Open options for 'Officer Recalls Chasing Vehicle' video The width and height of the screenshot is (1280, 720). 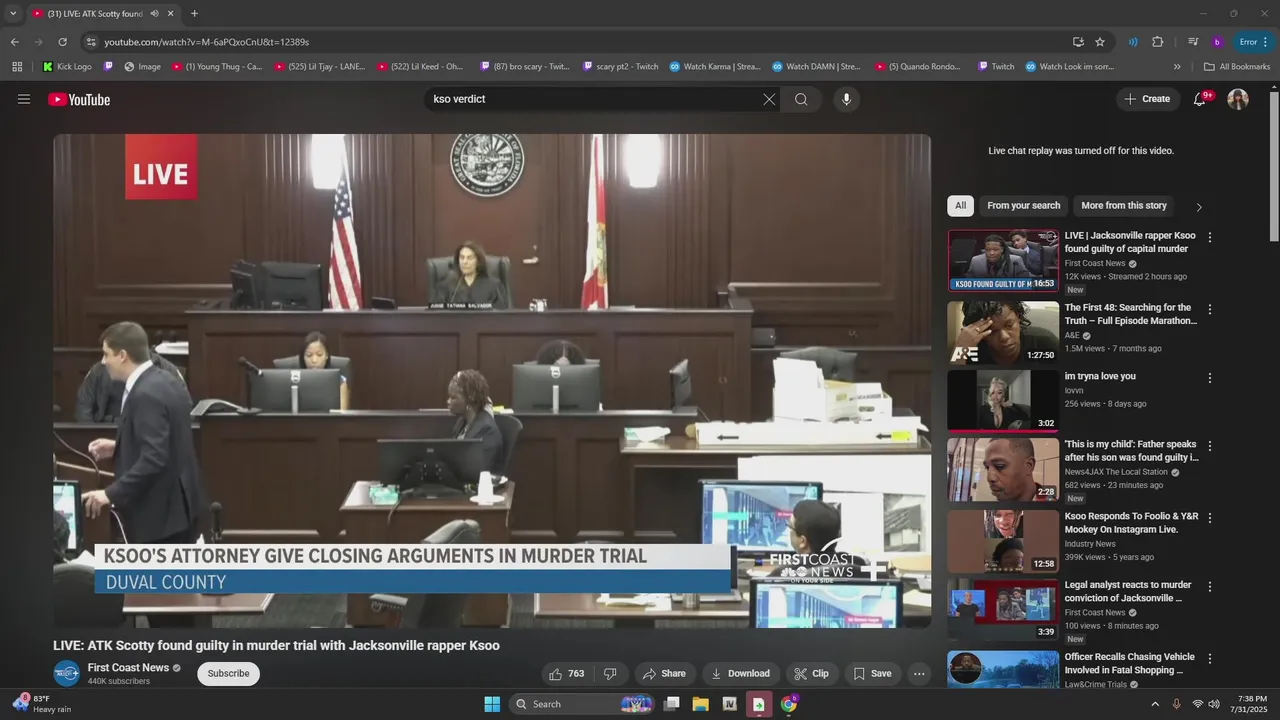point(1210,659)
